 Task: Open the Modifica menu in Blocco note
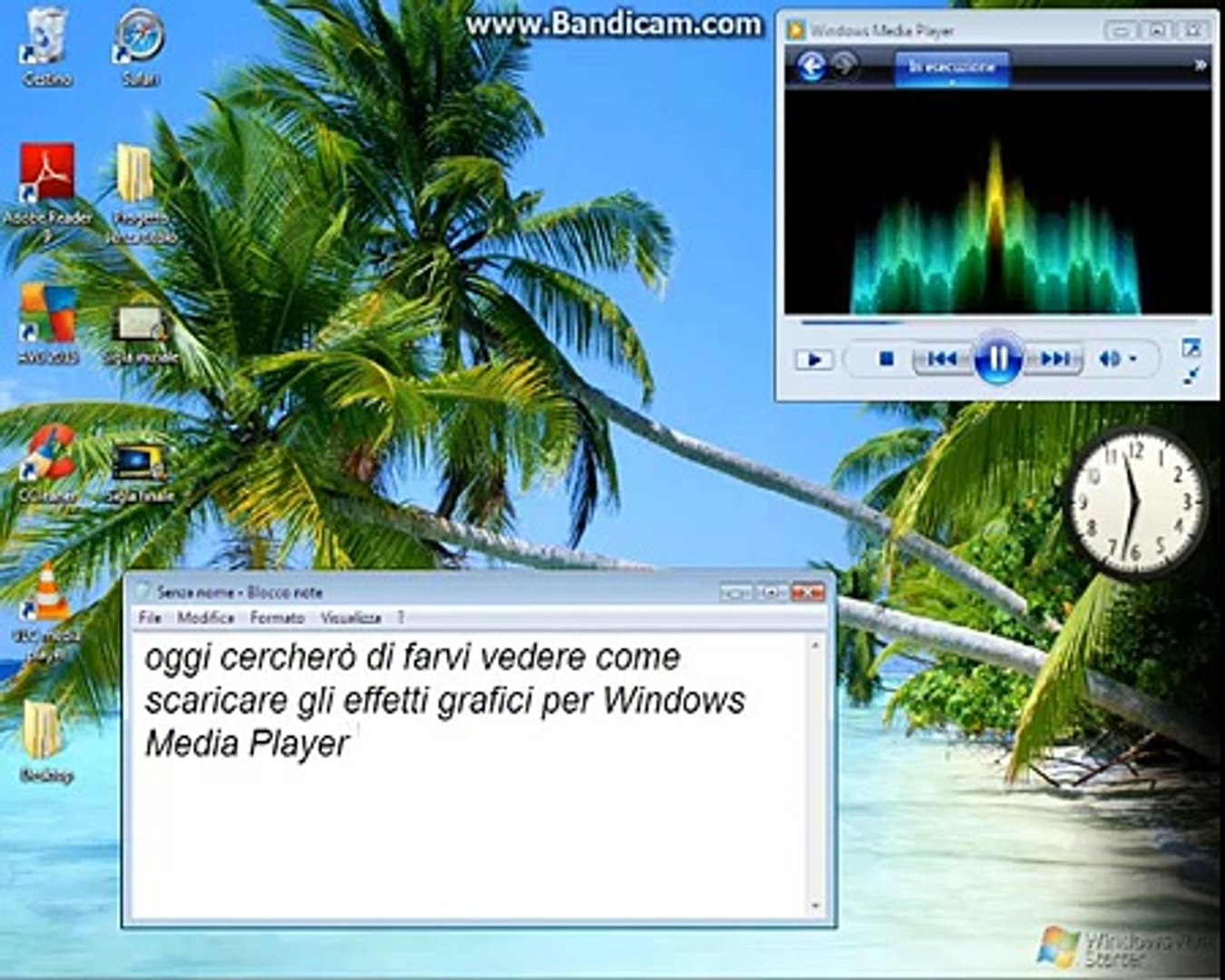pos(206,618)
